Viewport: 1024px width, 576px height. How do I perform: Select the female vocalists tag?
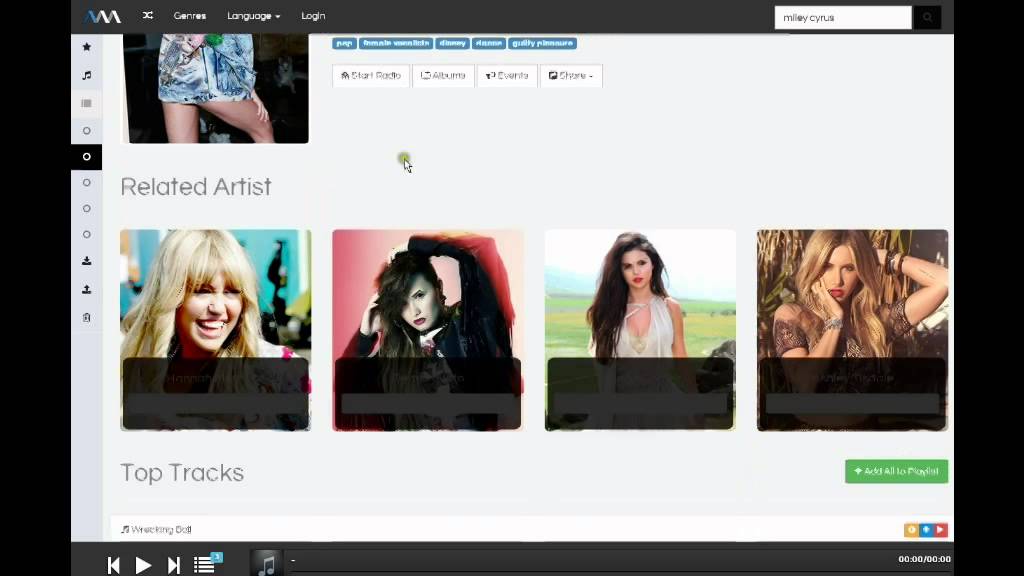(x=396, y=44)
